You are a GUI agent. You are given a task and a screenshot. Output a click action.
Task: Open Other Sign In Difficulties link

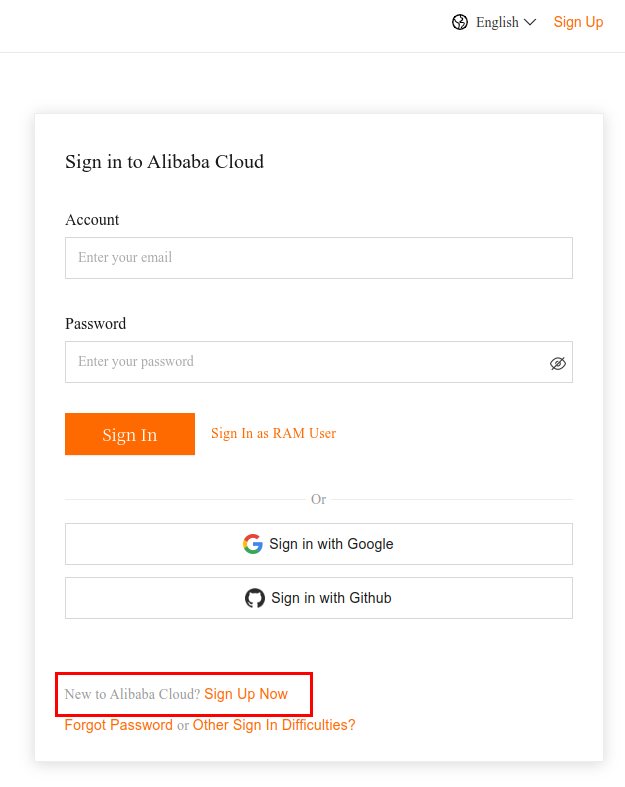(x=274, y=725)
